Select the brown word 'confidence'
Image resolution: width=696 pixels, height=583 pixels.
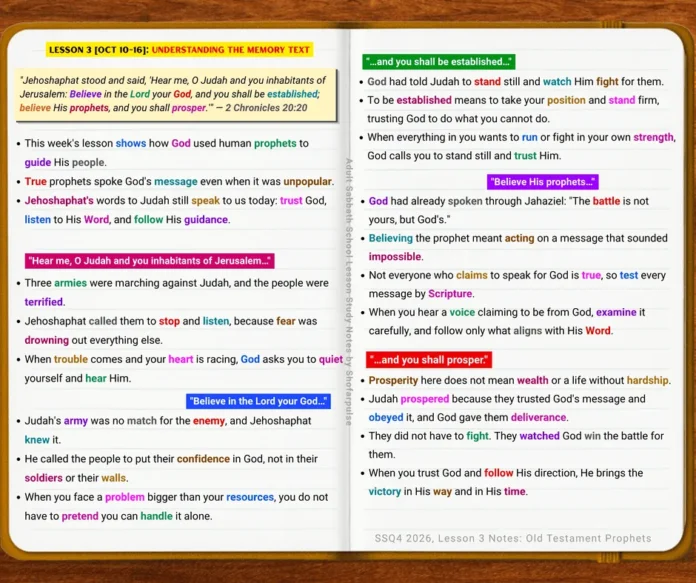click(203, 459)
